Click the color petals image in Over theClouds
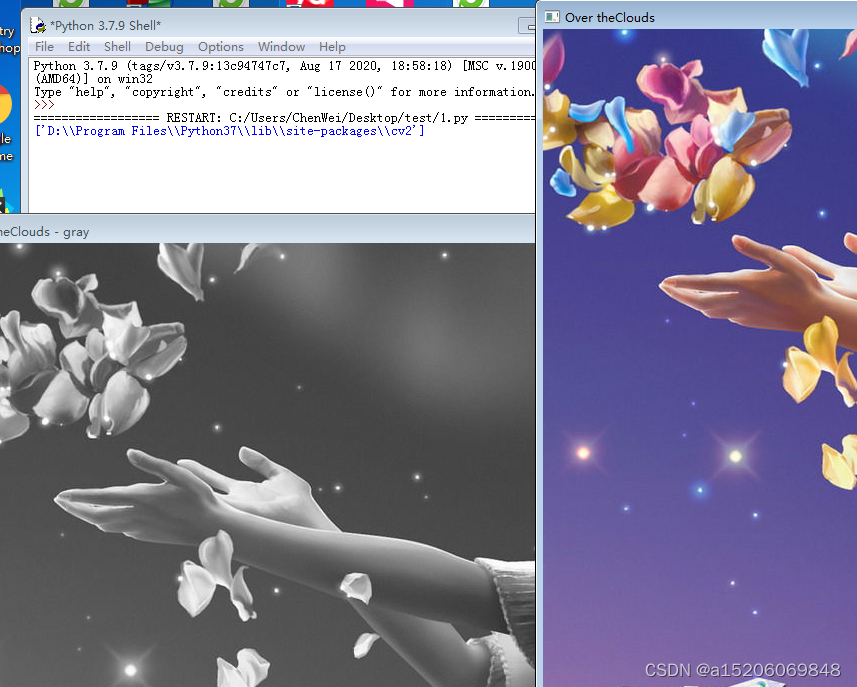The width and height of the screenshot is (857, 687). coord(700,358)
